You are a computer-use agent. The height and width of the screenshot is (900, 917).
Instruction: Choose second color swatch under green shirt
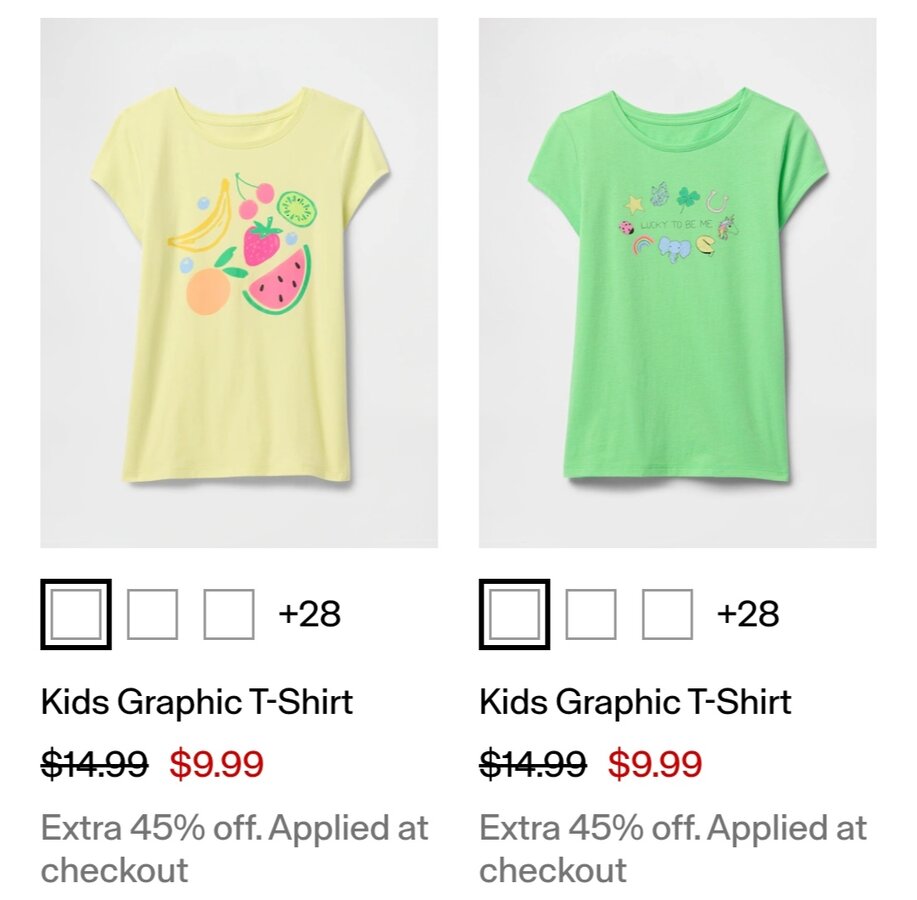pos(591,614)
